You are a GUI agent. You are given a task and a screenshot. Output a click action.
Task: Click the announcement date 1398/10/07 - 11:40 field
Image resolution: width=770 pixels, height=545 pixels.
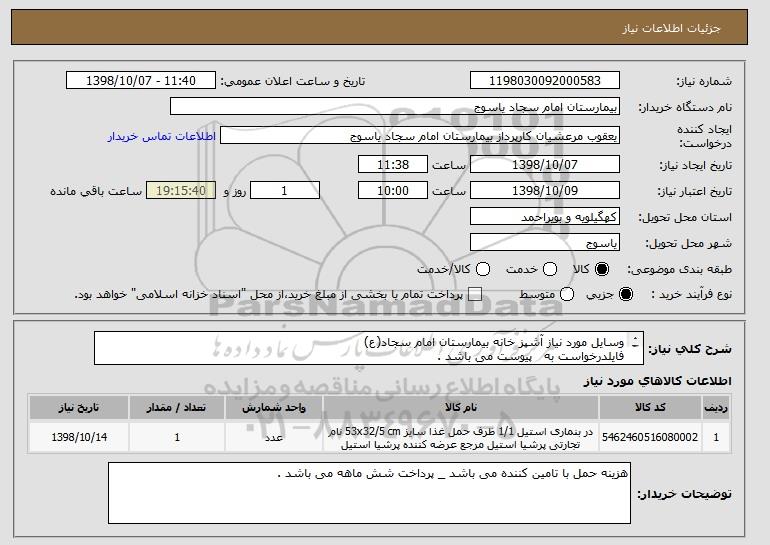tap(141, 81)
